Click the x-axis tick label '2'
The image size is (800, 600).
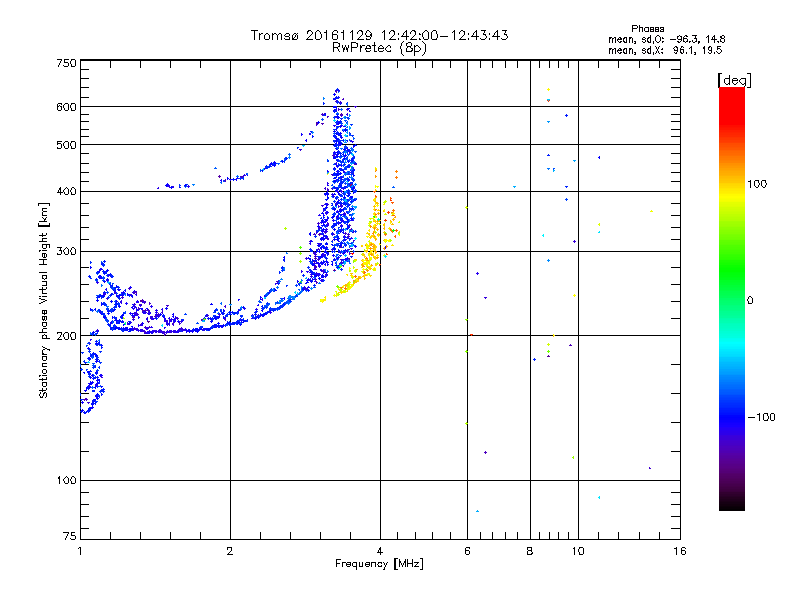(x=230, y=551)
